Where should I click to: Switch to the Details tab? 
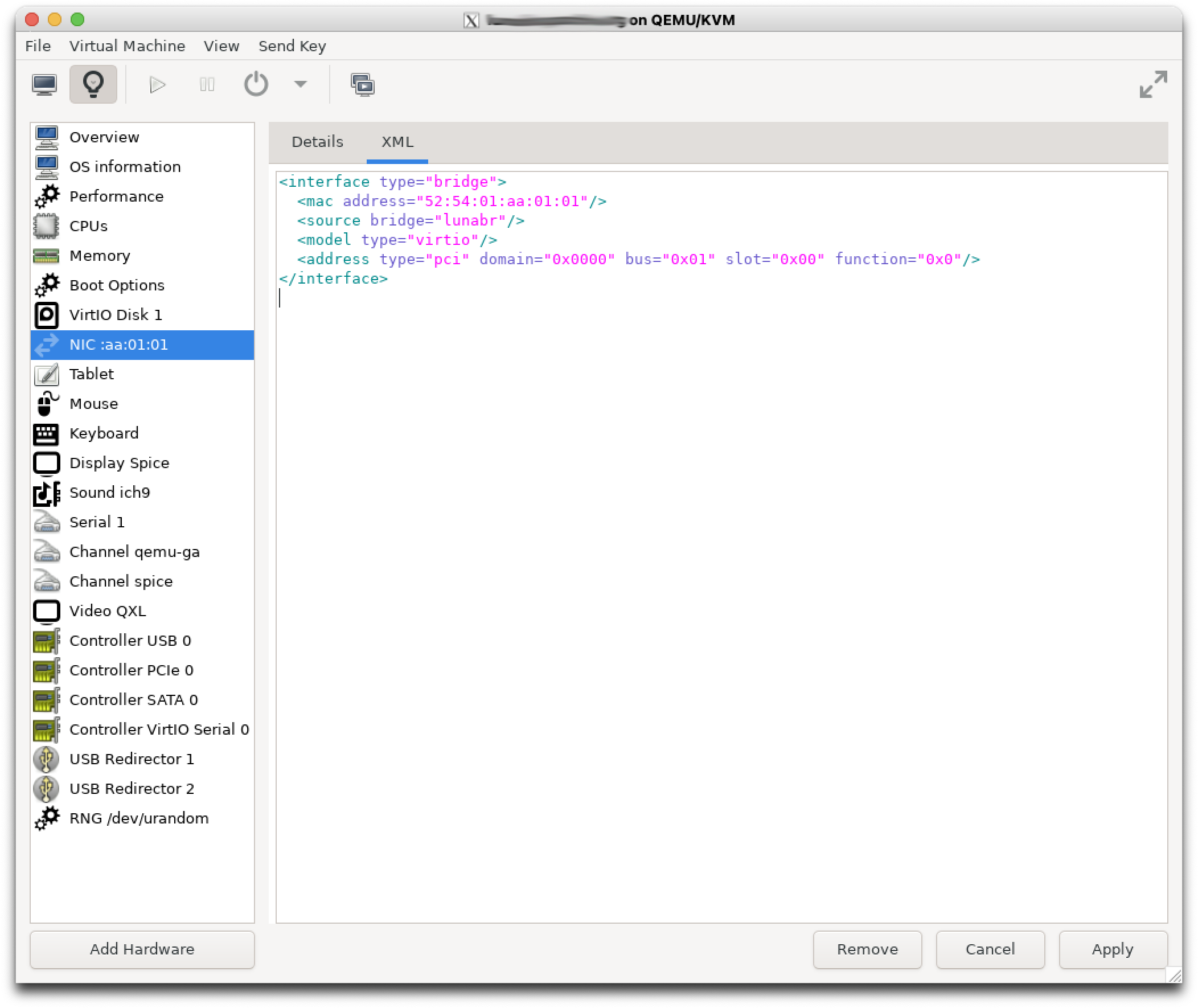tap(318, 142)
